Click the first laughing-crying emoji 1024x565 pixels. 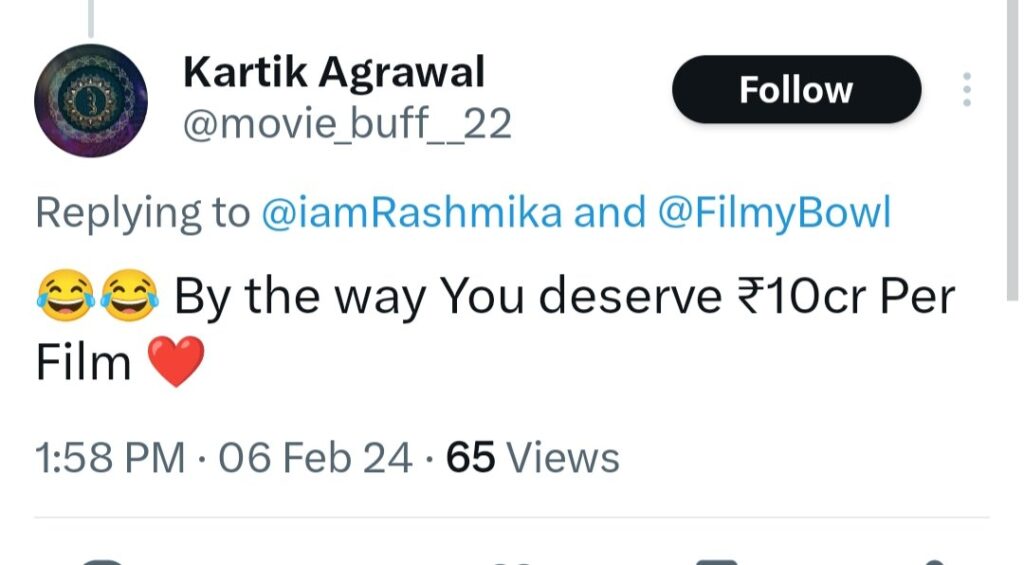point(64,296)
